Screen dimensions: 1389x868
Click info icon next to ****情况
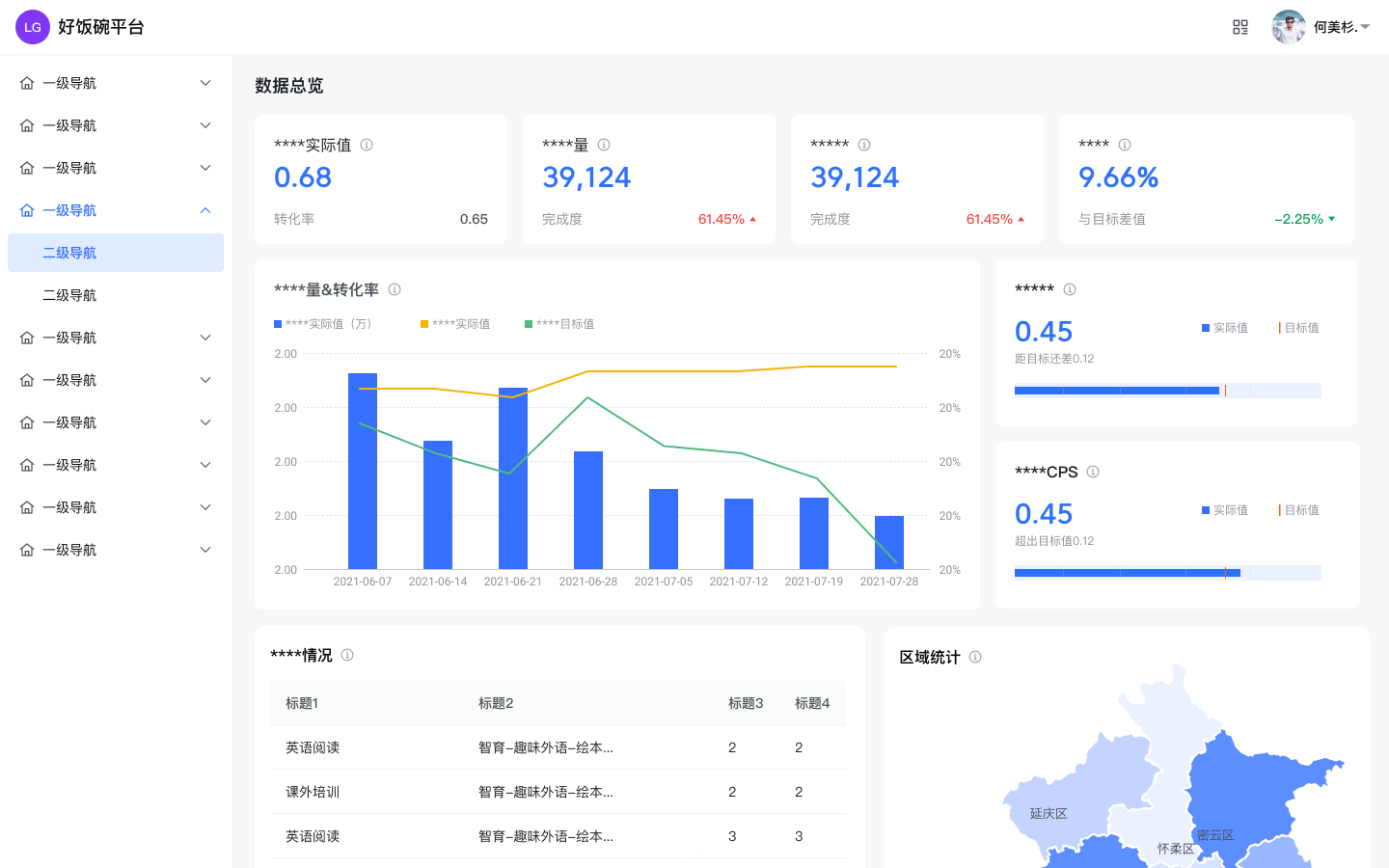pyautogui.click(x=347, y=655)
